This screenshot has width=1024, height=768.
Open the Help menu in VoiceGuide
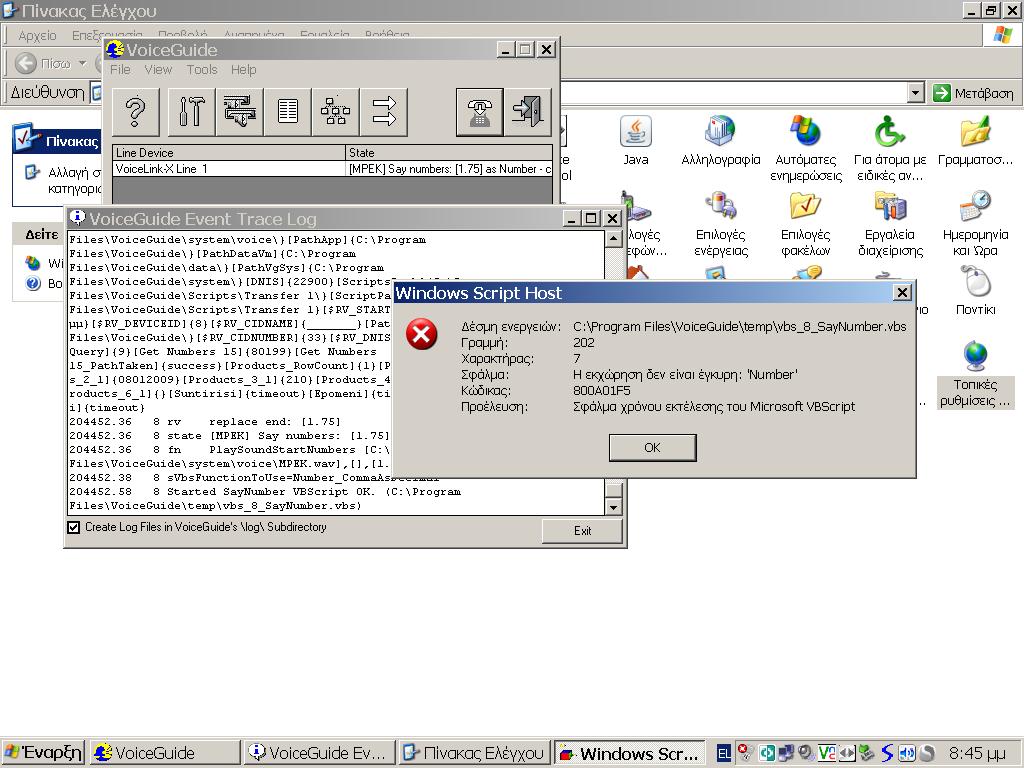tap(244, 70)
